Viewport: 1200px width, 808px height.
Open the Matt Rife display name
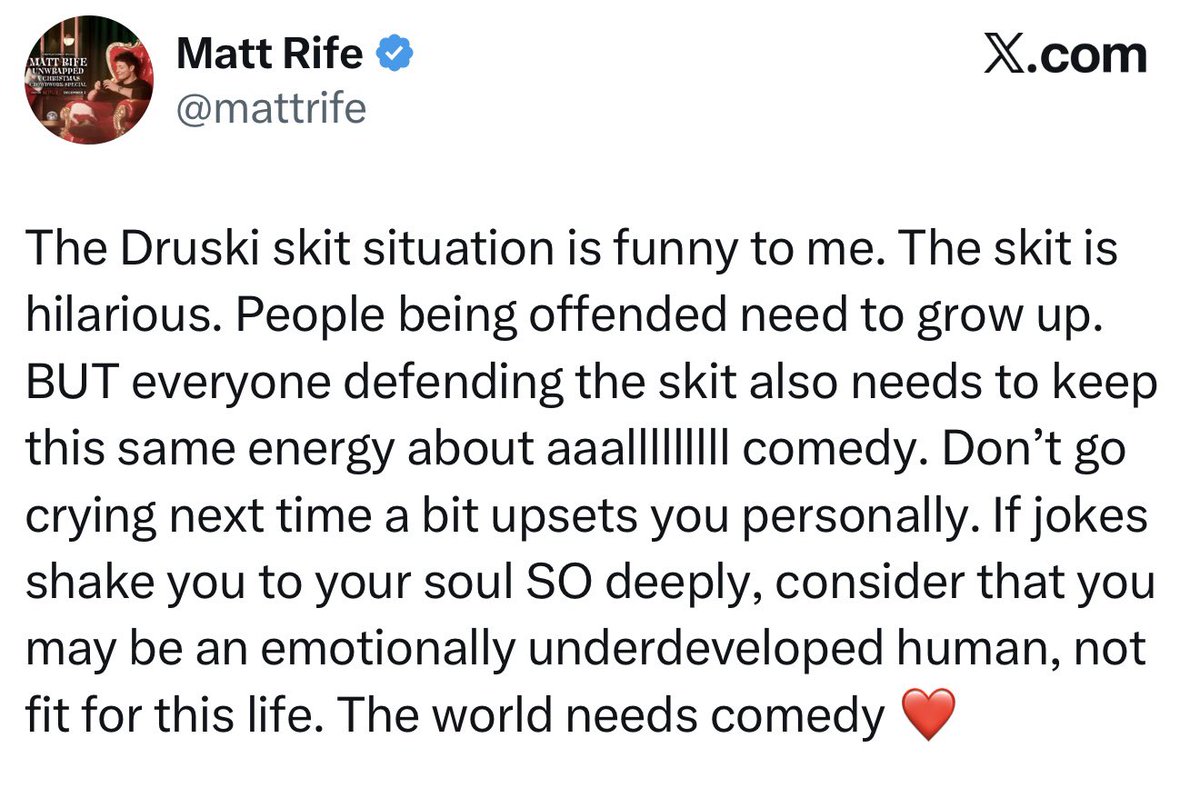pos(269,54)
